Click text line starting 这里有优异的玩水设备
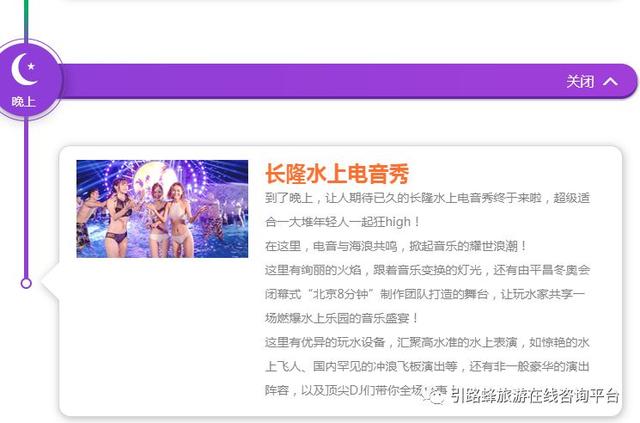Screen dimensions: 640x423 click(427, 342)
